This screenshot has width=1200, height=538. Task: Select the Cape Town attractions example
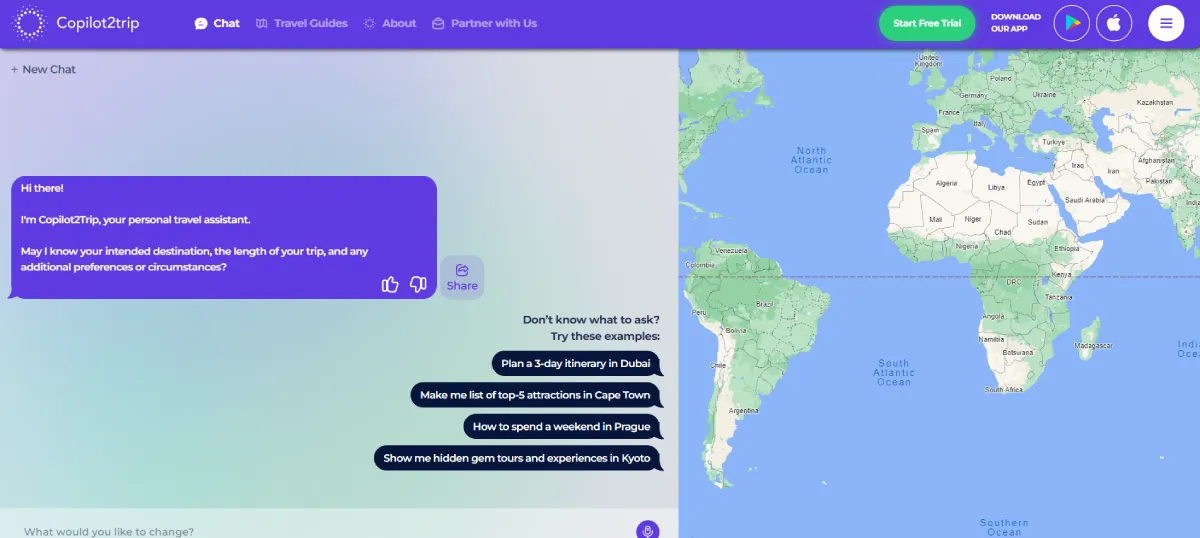click(x=535, y=395)
